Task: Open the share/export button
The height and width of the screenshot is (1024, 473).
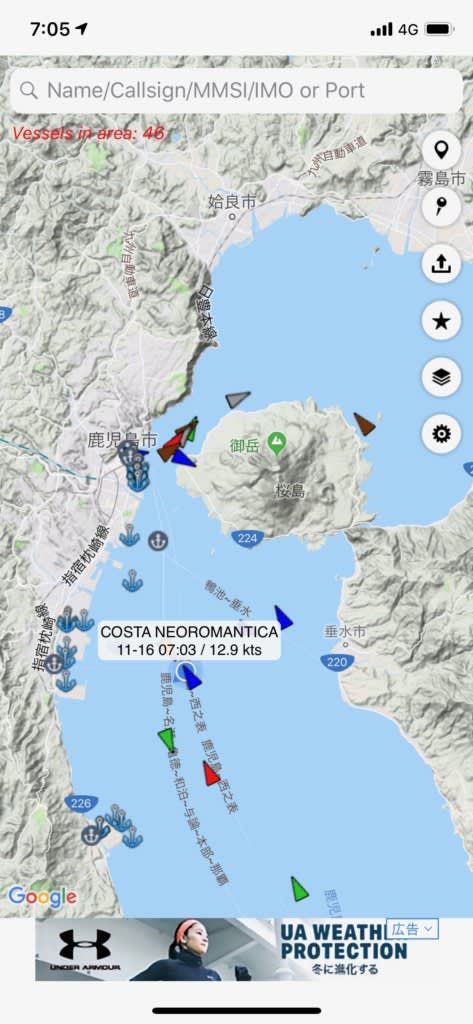Action: [x=441, y=264]
